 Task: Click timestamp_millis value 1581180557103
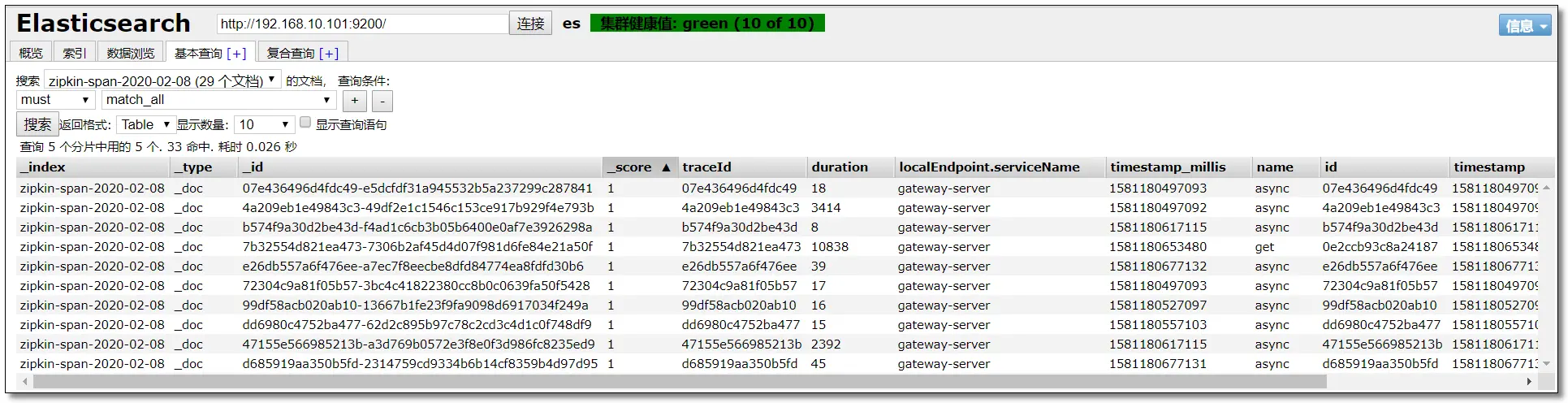coord(1158,324)
